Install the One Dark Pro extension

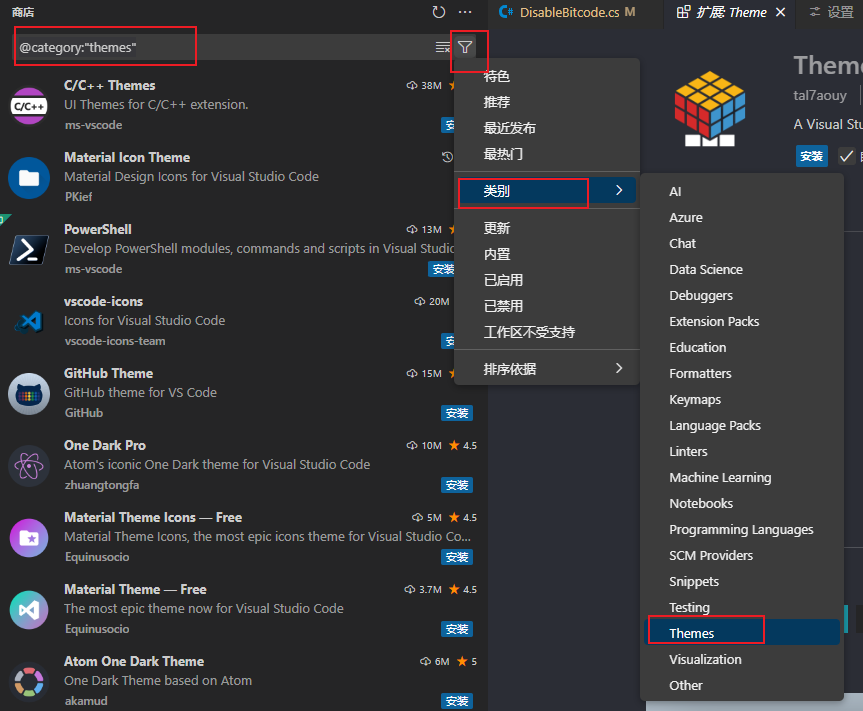pyautogui.click(x=457, y=485)
